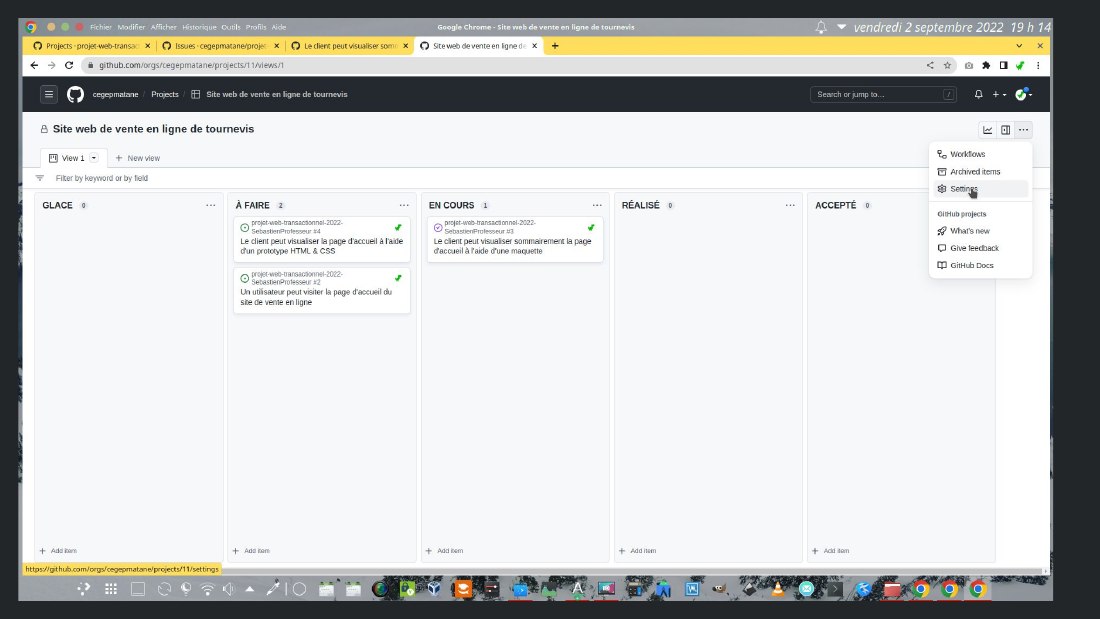The width and height of the screenshot is (1100, 619).
Task: Open the applications grid in the dock
Action: click(x=111, y=589)
